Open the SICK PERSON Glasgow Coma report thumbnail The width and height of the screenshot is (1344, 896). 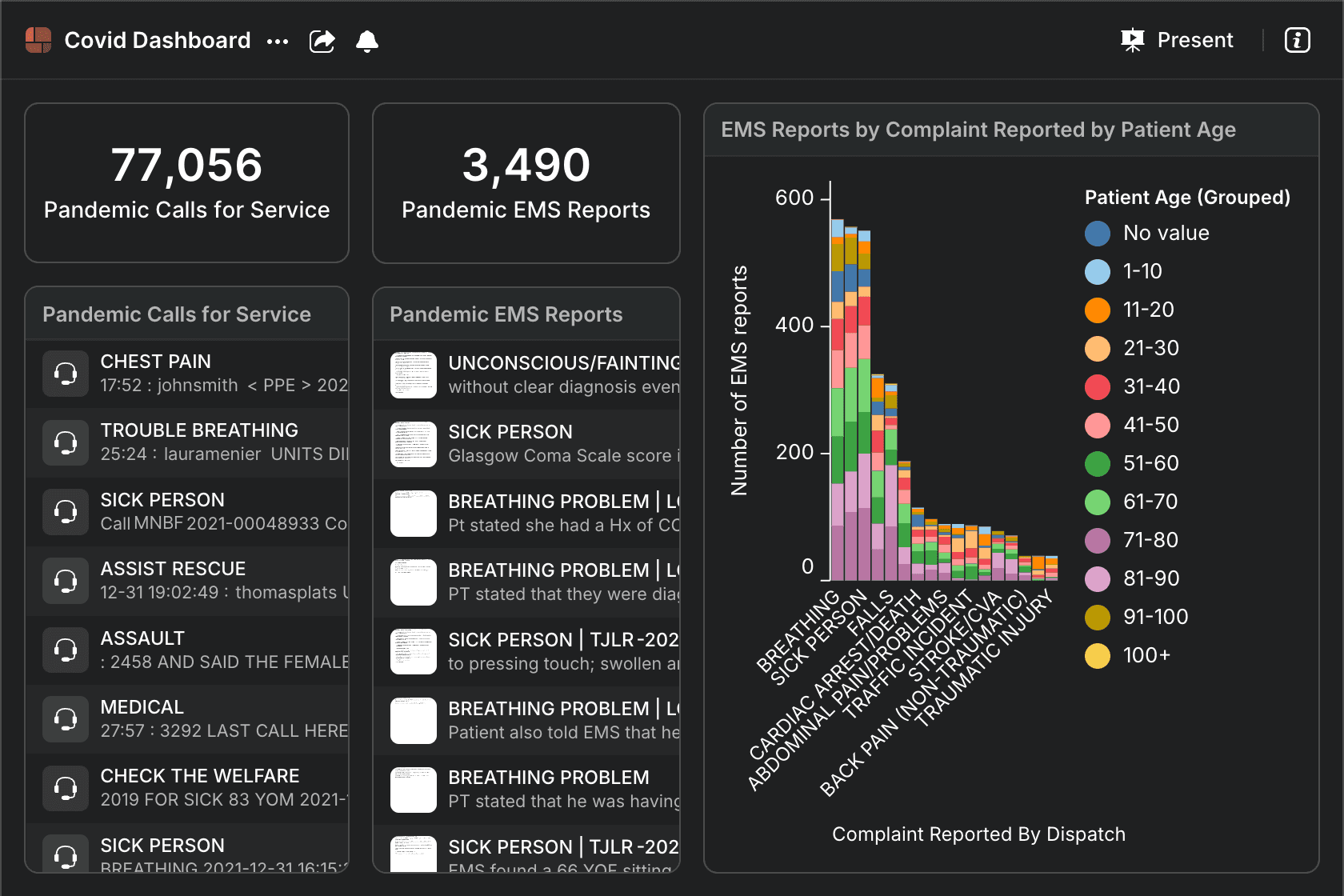pyautogui.click(x=414, y=444)
